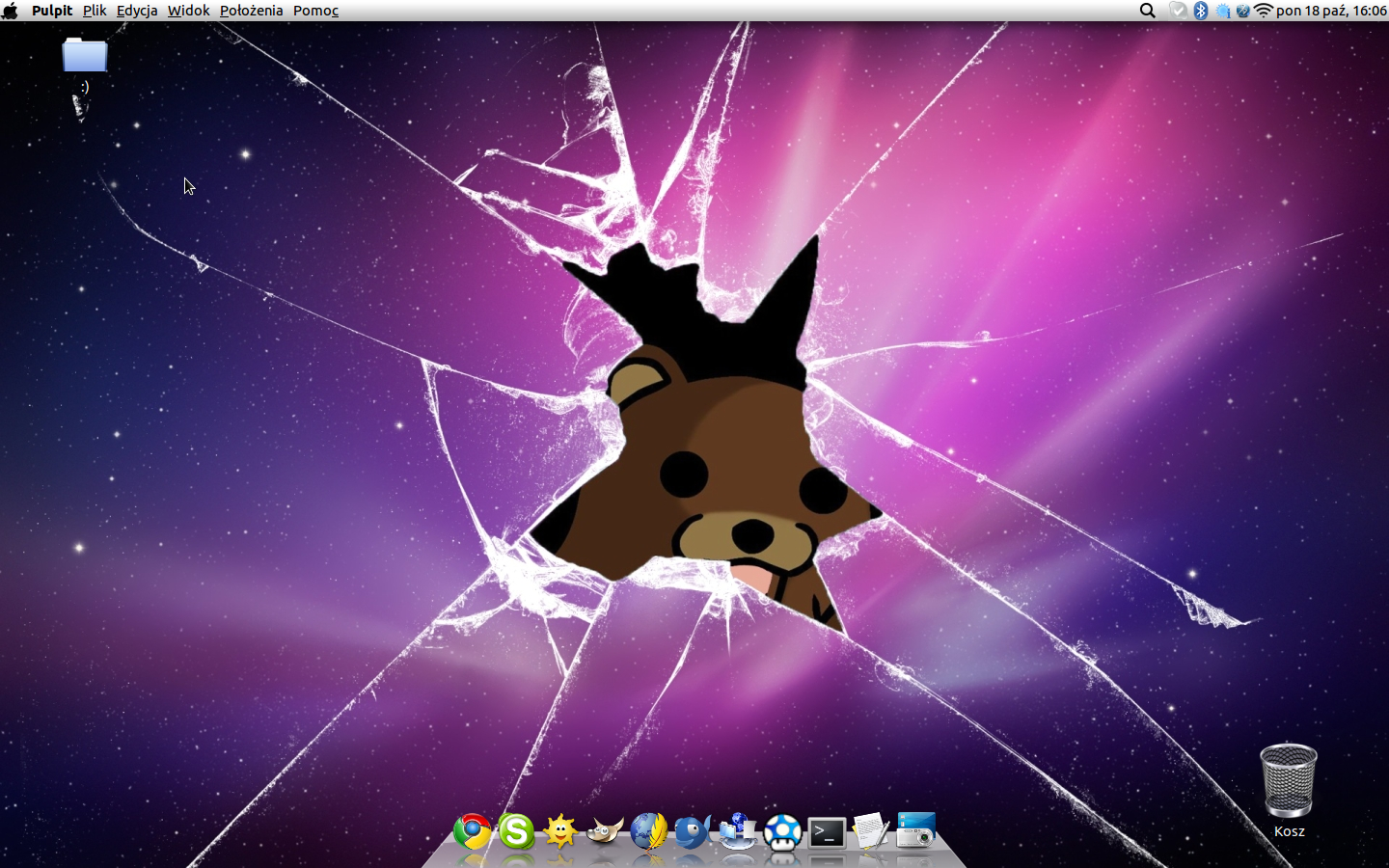This screenshot has width=1389, height=868.
Task: Select the ":)" folder on the desktop
Action: point(85,56)
